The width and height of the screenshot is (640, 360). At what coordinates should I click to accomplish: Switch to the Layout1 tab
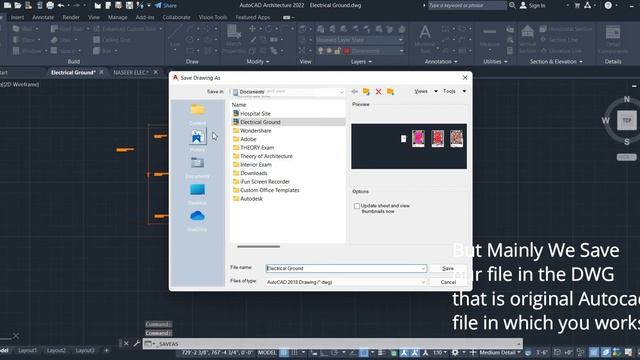[x=27, y=350]
